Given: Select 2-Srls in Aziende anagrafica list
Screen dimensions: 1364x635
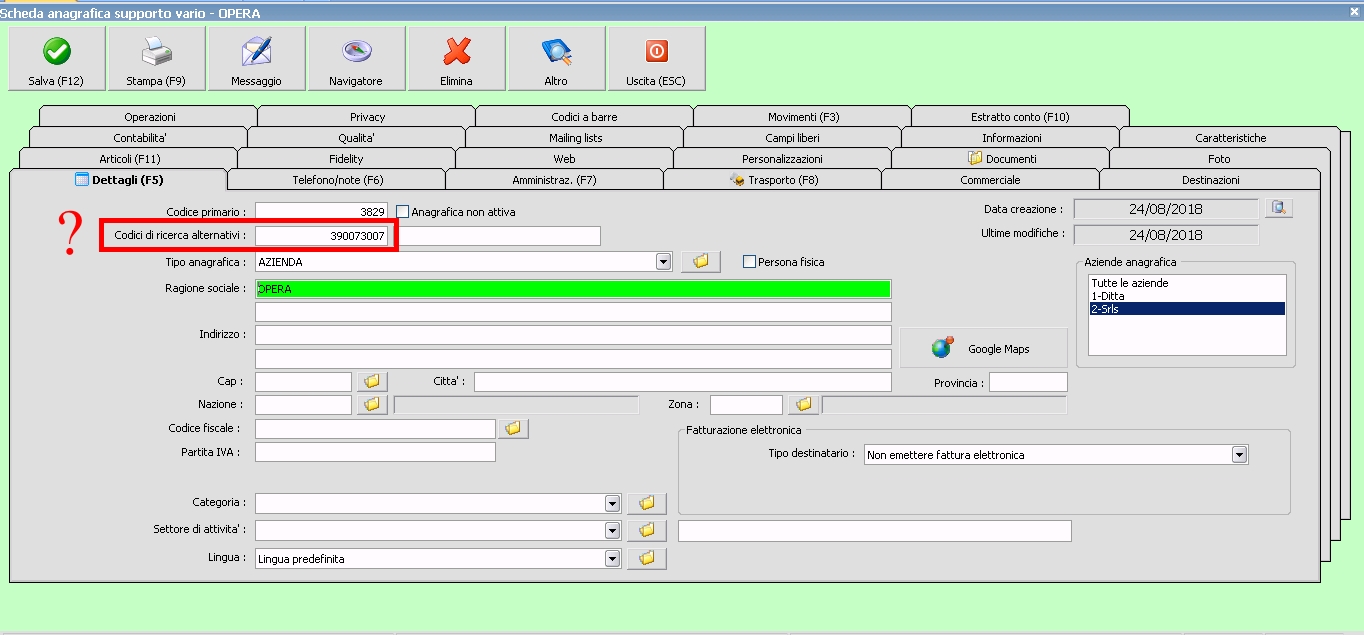Looking at the screenshot, I should pyautogui.click(x=1186, y=309).
